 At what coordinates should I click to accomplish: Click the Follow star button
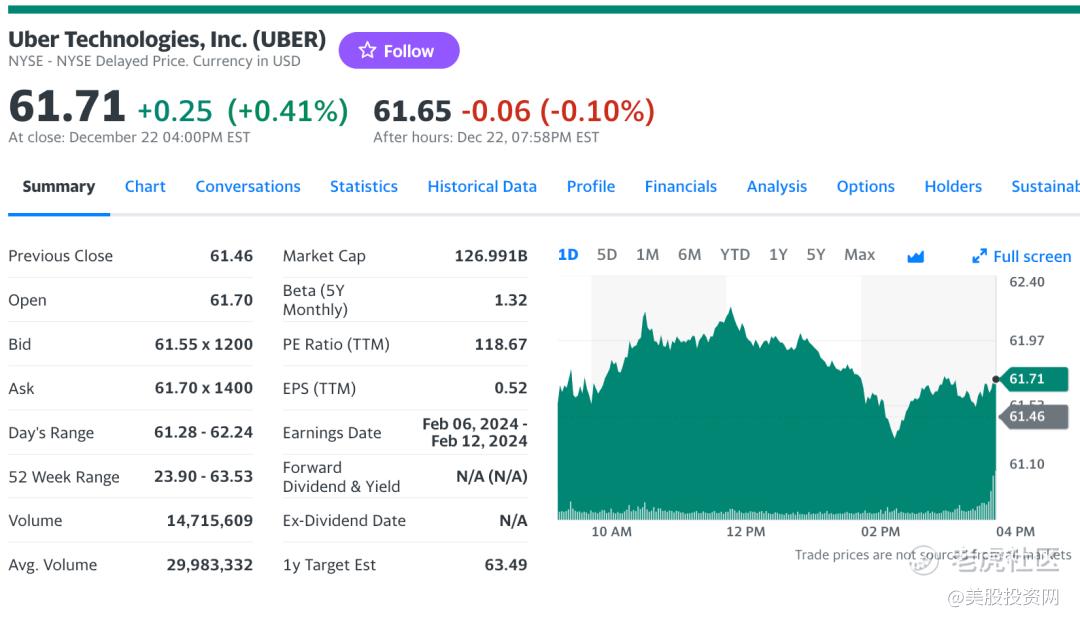tap(398, 51)
